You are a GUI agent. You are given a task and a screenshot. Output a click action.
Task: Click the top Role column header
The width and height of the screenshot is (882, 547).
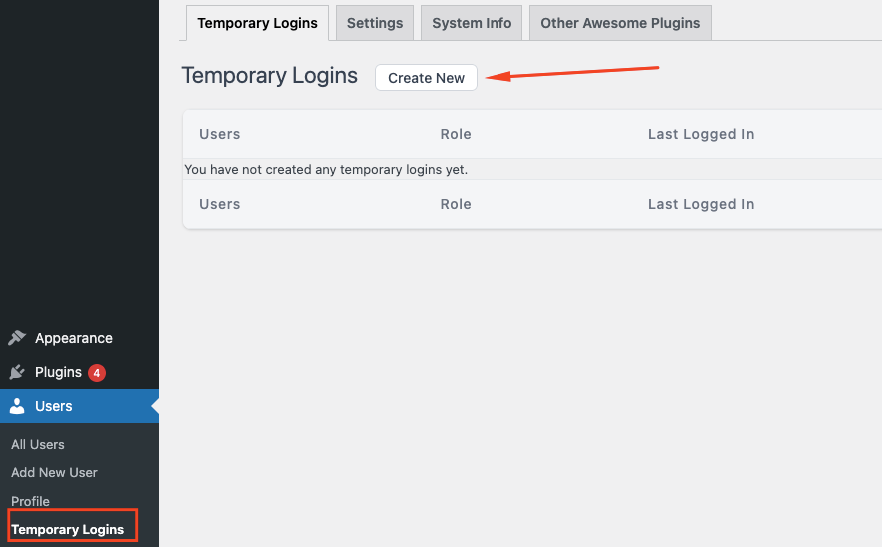click(456, 134)
